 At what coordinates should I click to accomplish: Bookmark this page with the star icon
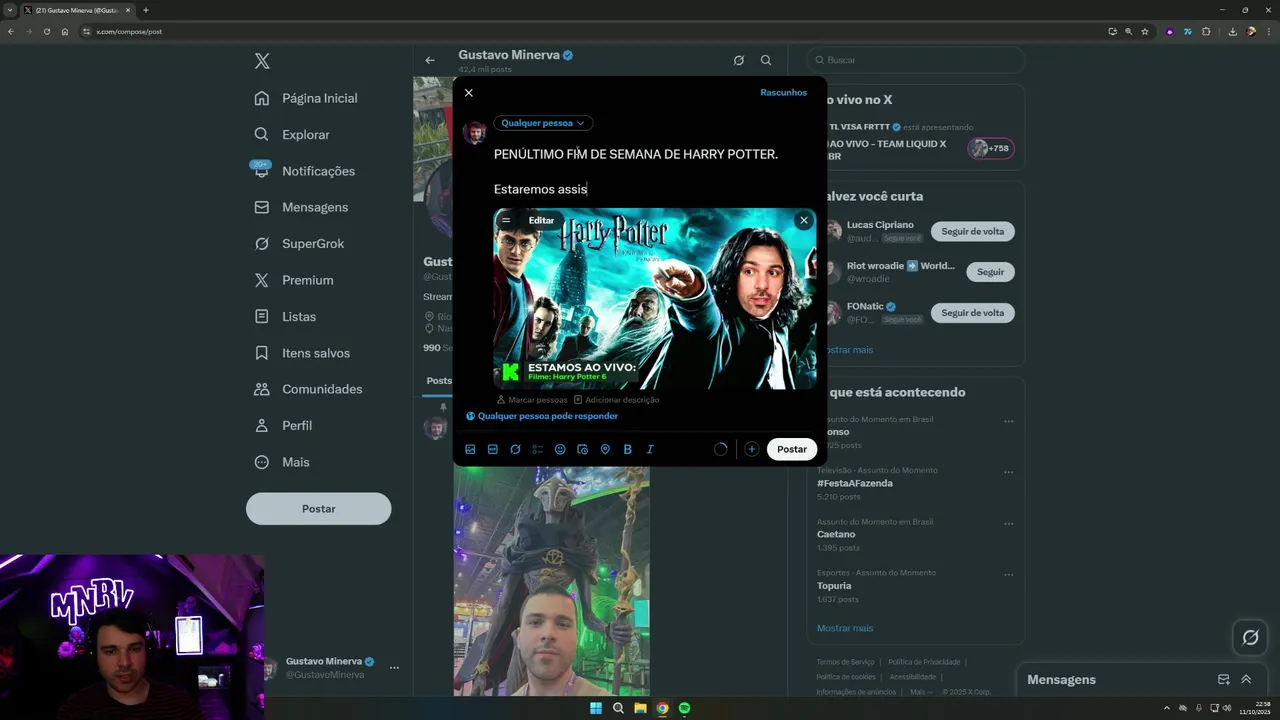[x=1145, y=31]
